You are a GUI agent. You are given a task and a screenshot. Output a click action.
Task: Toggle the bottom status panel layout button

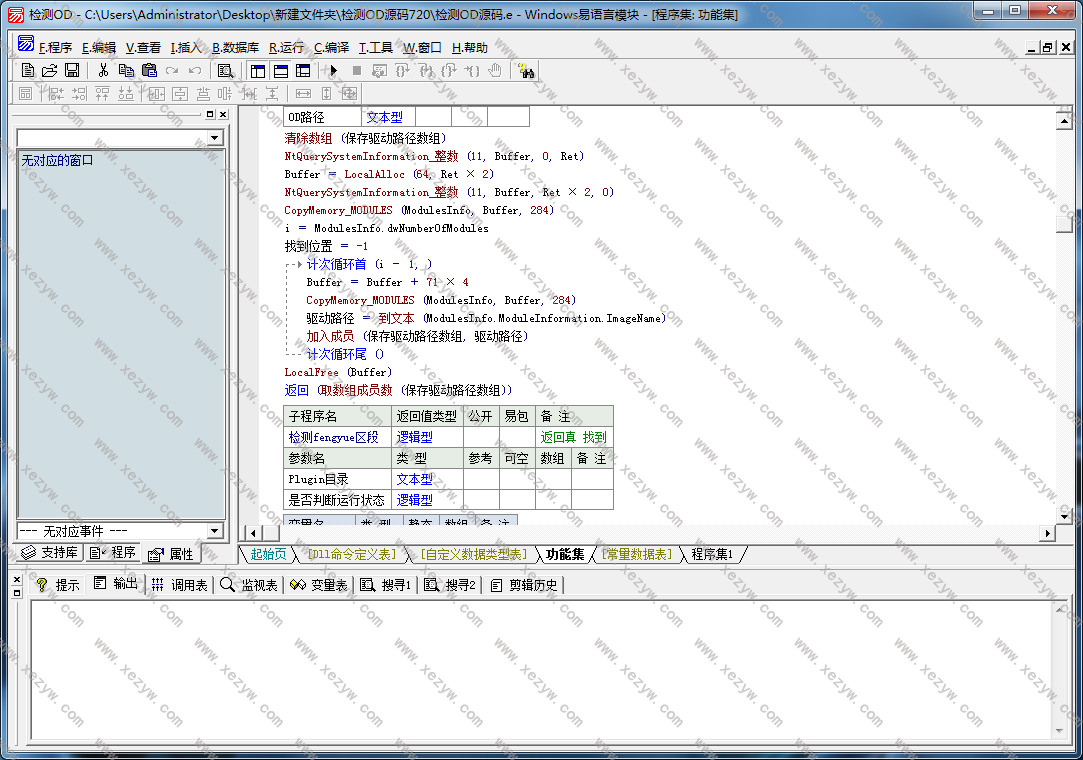pos(281,71)
